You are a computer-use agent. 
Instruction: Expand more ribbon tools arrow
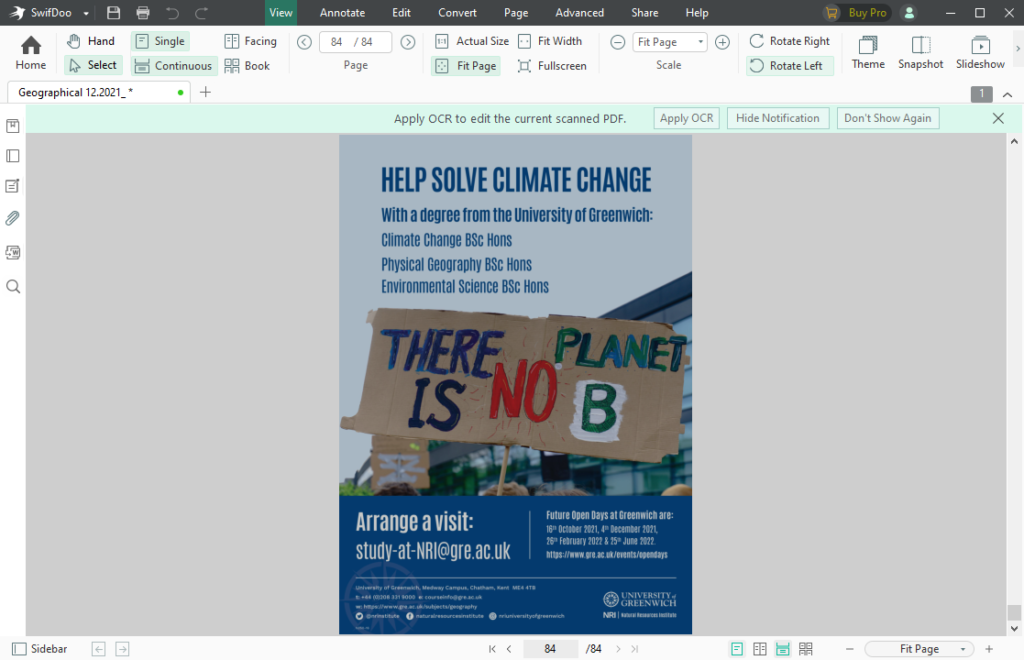click(x=1017, y=48)
